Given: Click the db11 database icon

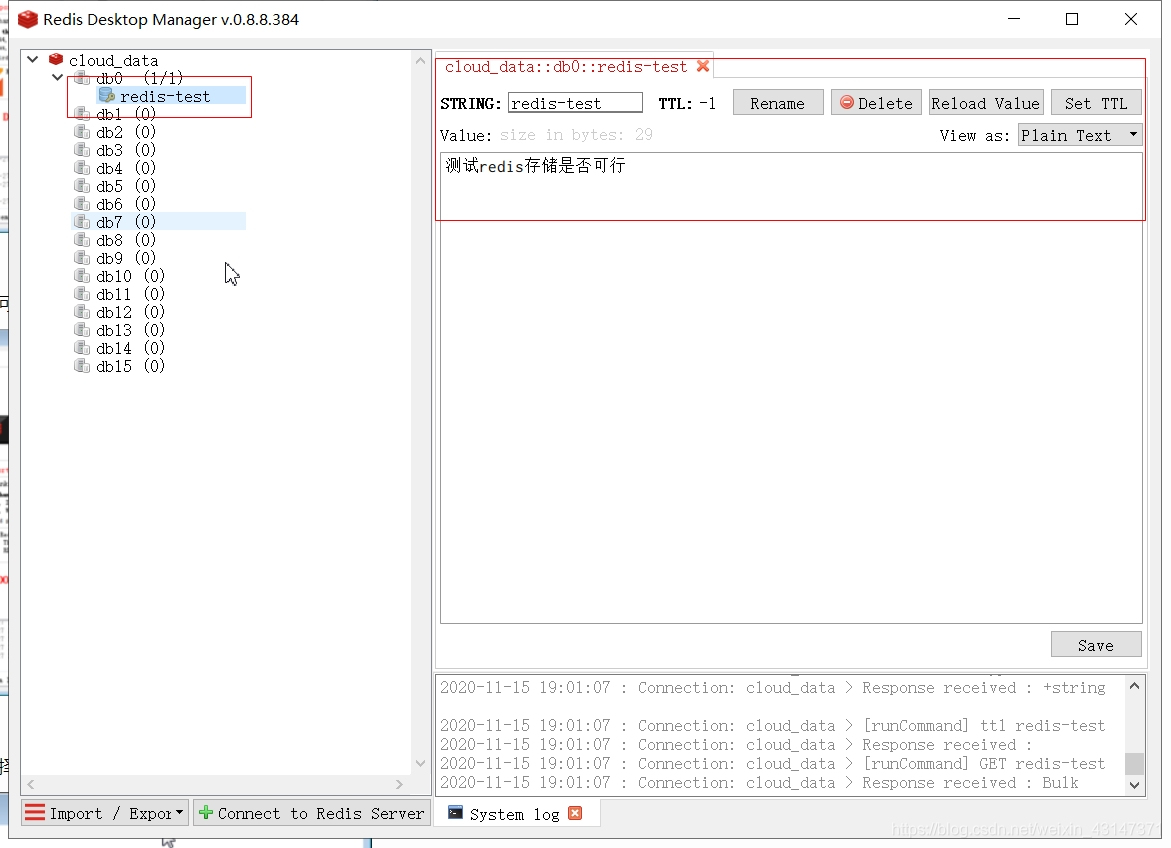Looking at the screenshot, I should (82, 294).
